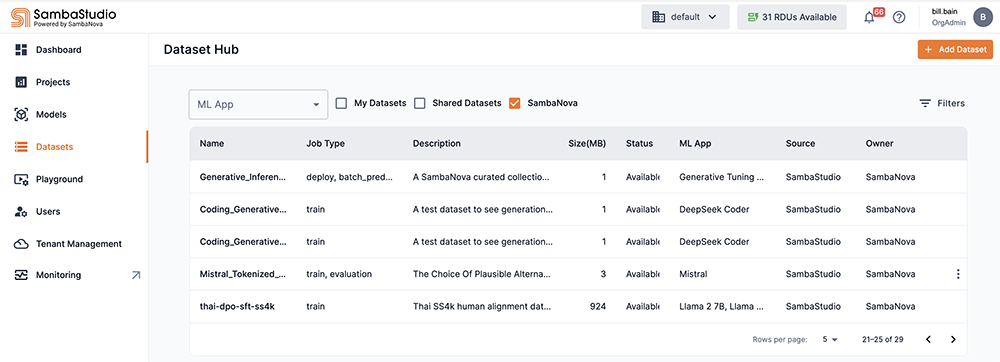The height and width of the screenshot is (362, 1000).
Task: Click the building icon in tenant selector
Action: [x=658, y=17]
